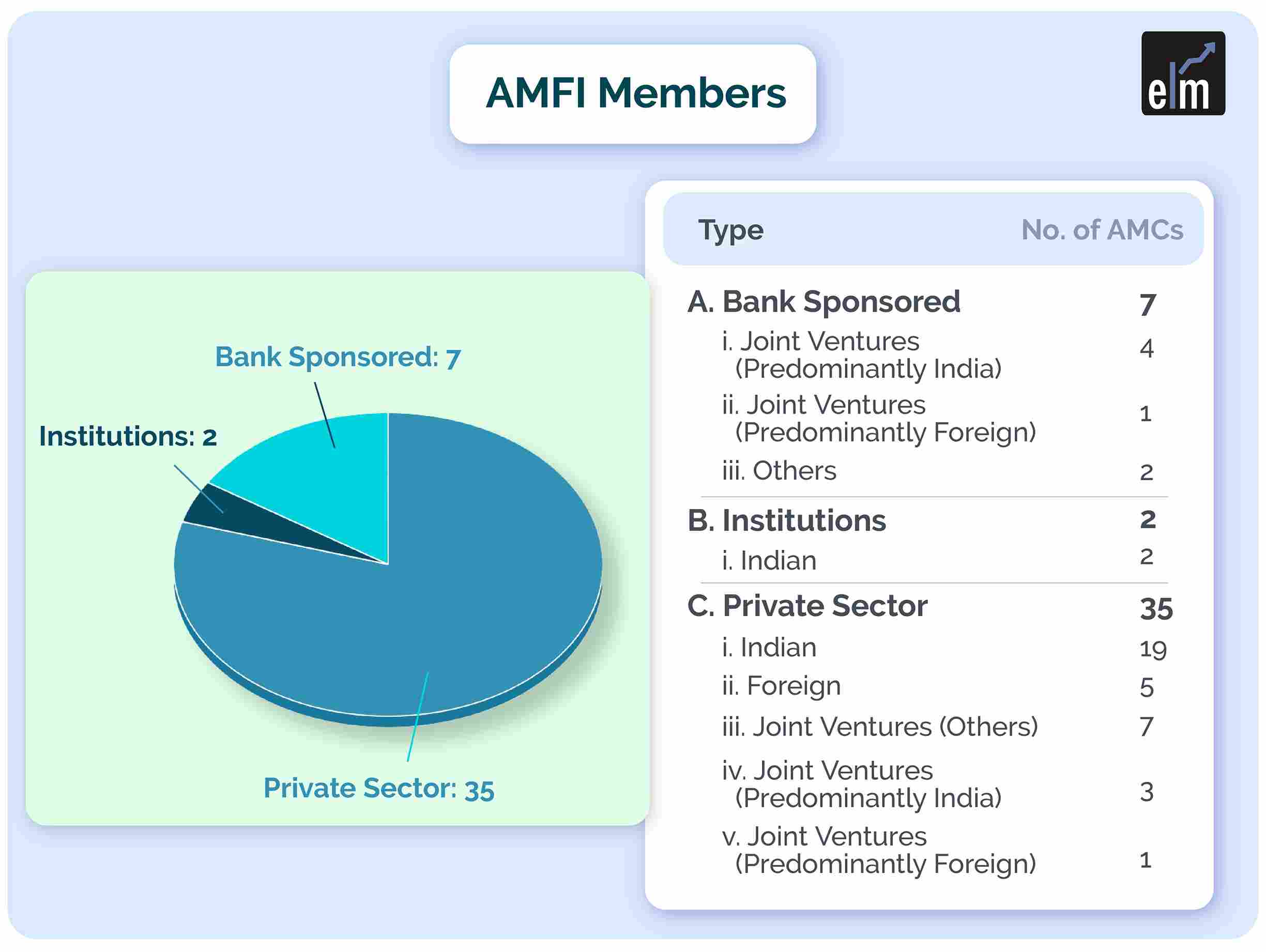The height and width of the screenshot is (952, 1266).
Task: Select the B. Institutions row heading
Action: pyautogui.click(x=786, y=520)
